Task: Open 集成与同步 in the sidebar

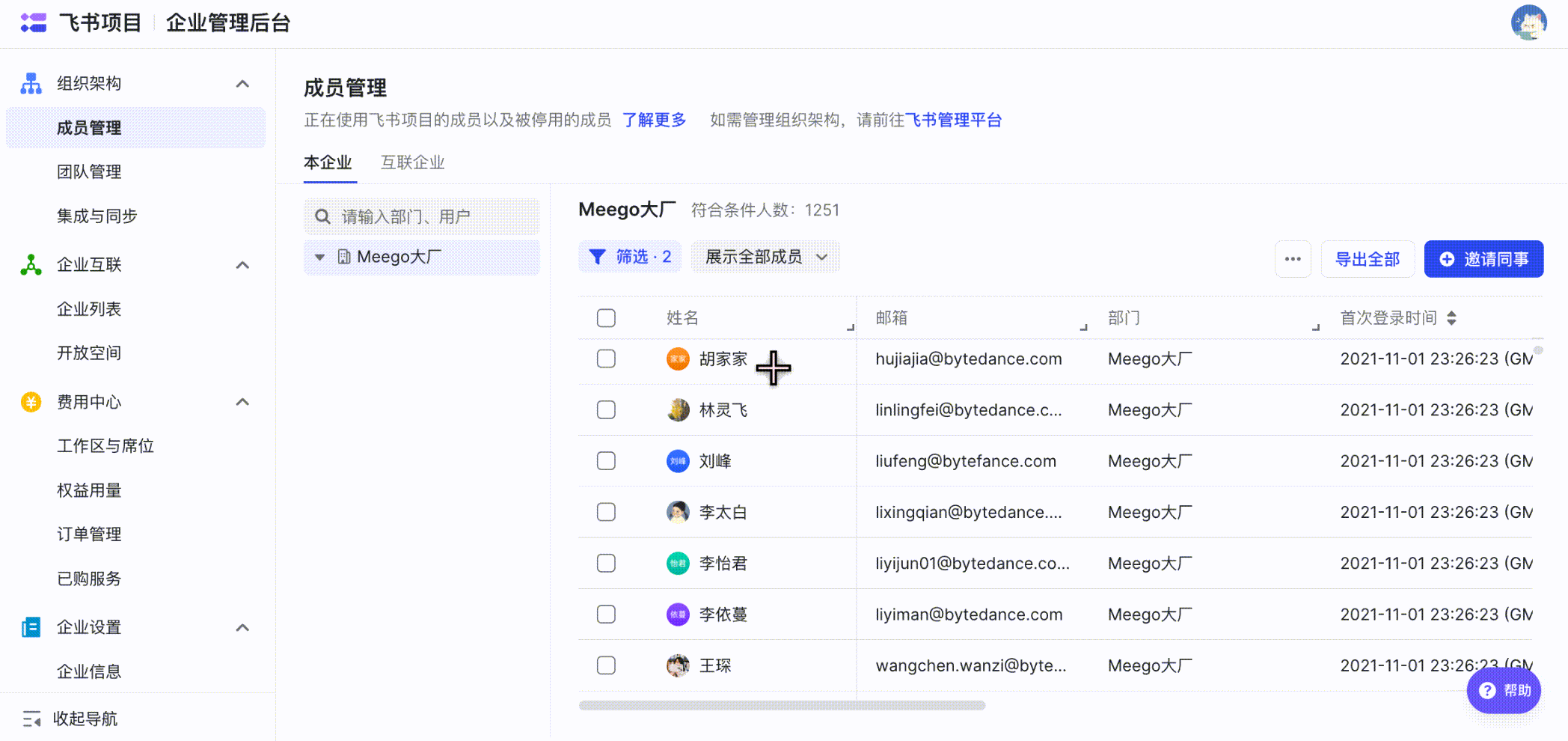Action: 97,216
